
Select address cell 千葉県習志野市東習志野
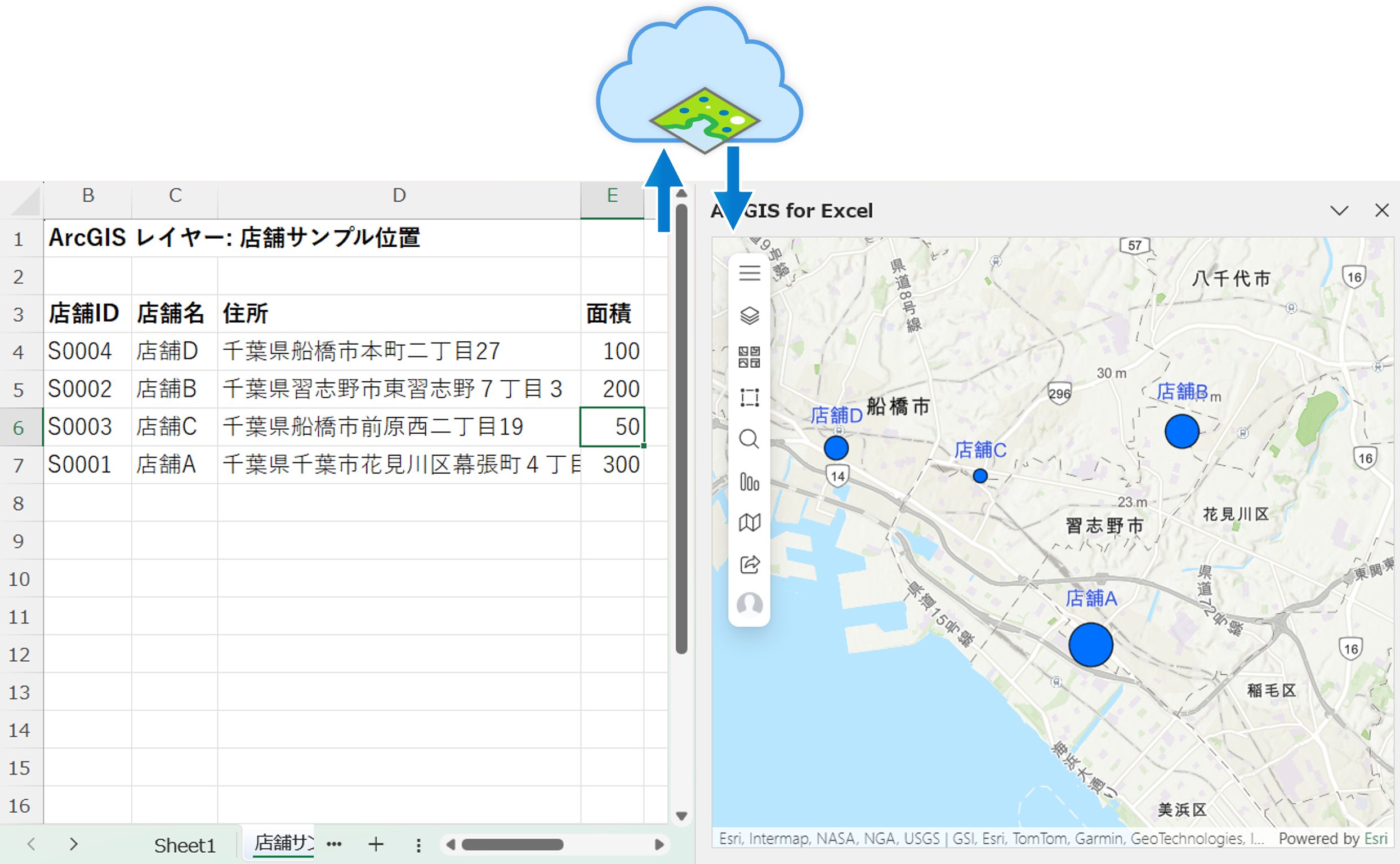pos(399,389)
